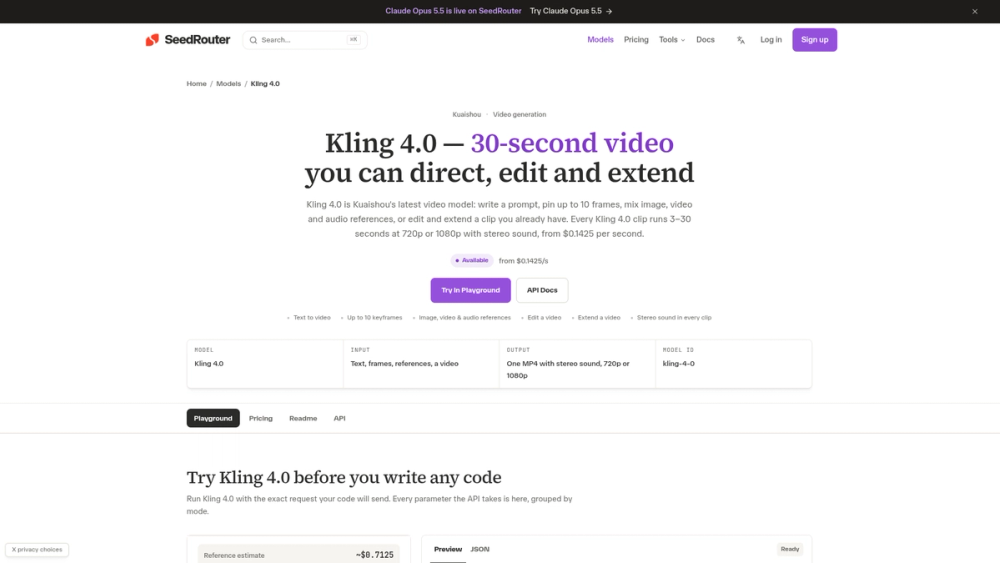Open the API Docs button
Viewport: 1000px width, 563px height.
tap(541, 290)
